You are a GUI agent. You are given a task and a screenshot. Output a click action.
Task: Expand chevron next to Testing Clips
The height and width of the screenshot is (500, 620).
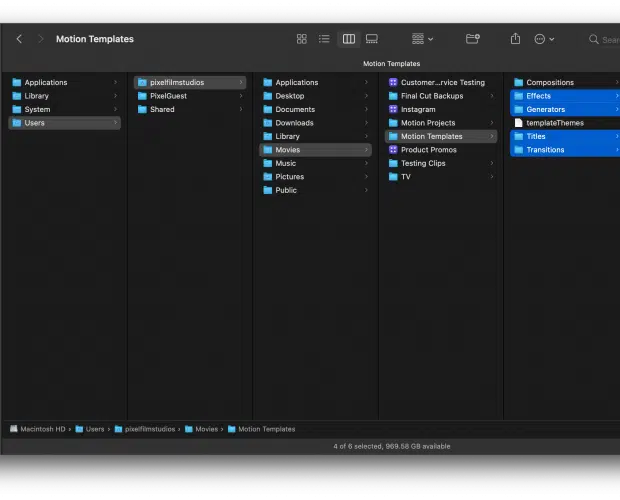tap(492, 163)
